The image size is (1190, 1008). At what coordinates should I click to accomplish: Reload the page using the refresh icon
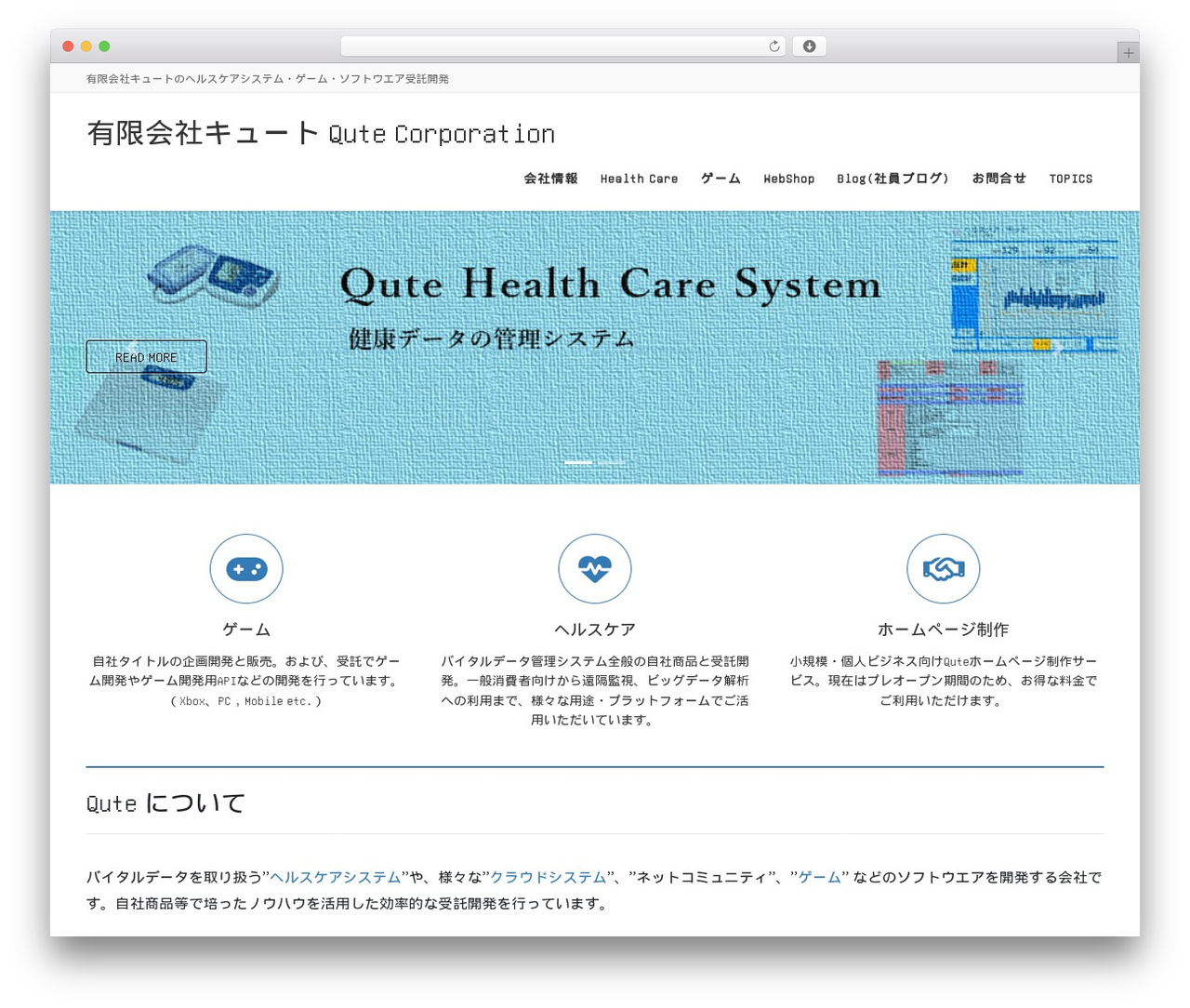pyautogui.click(x=773, y=46)
